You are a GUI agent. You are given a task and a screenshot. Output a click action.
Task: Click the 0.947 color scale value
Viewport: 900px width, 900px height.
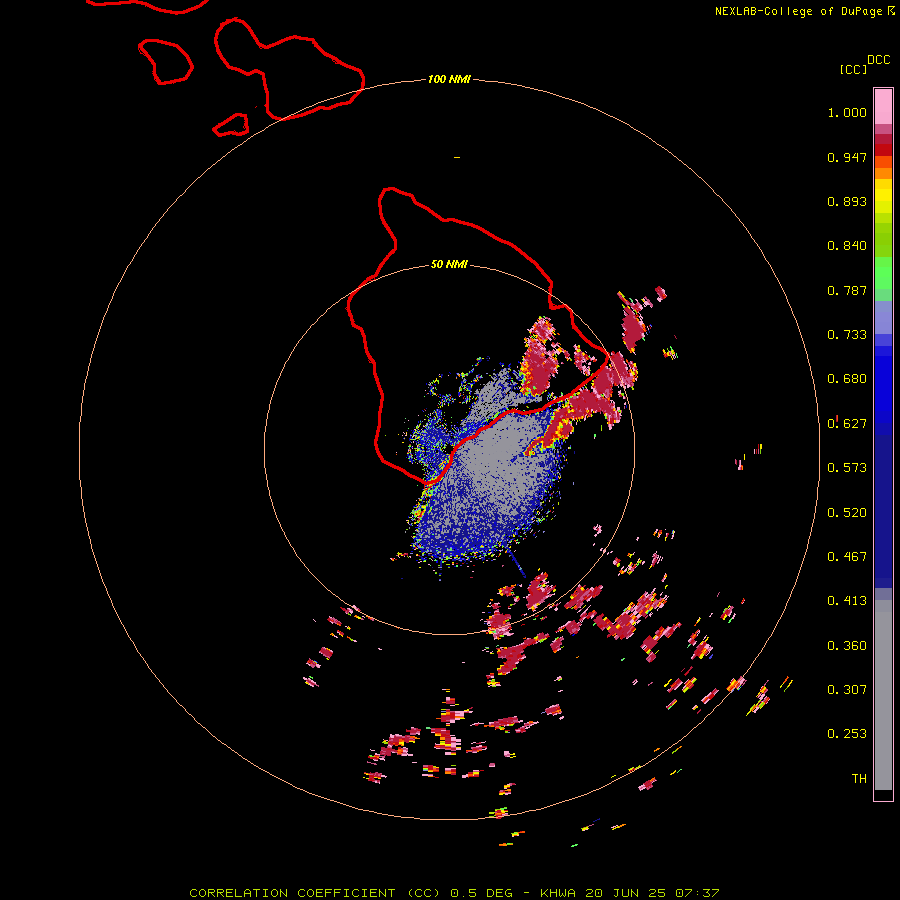(847, 157)
